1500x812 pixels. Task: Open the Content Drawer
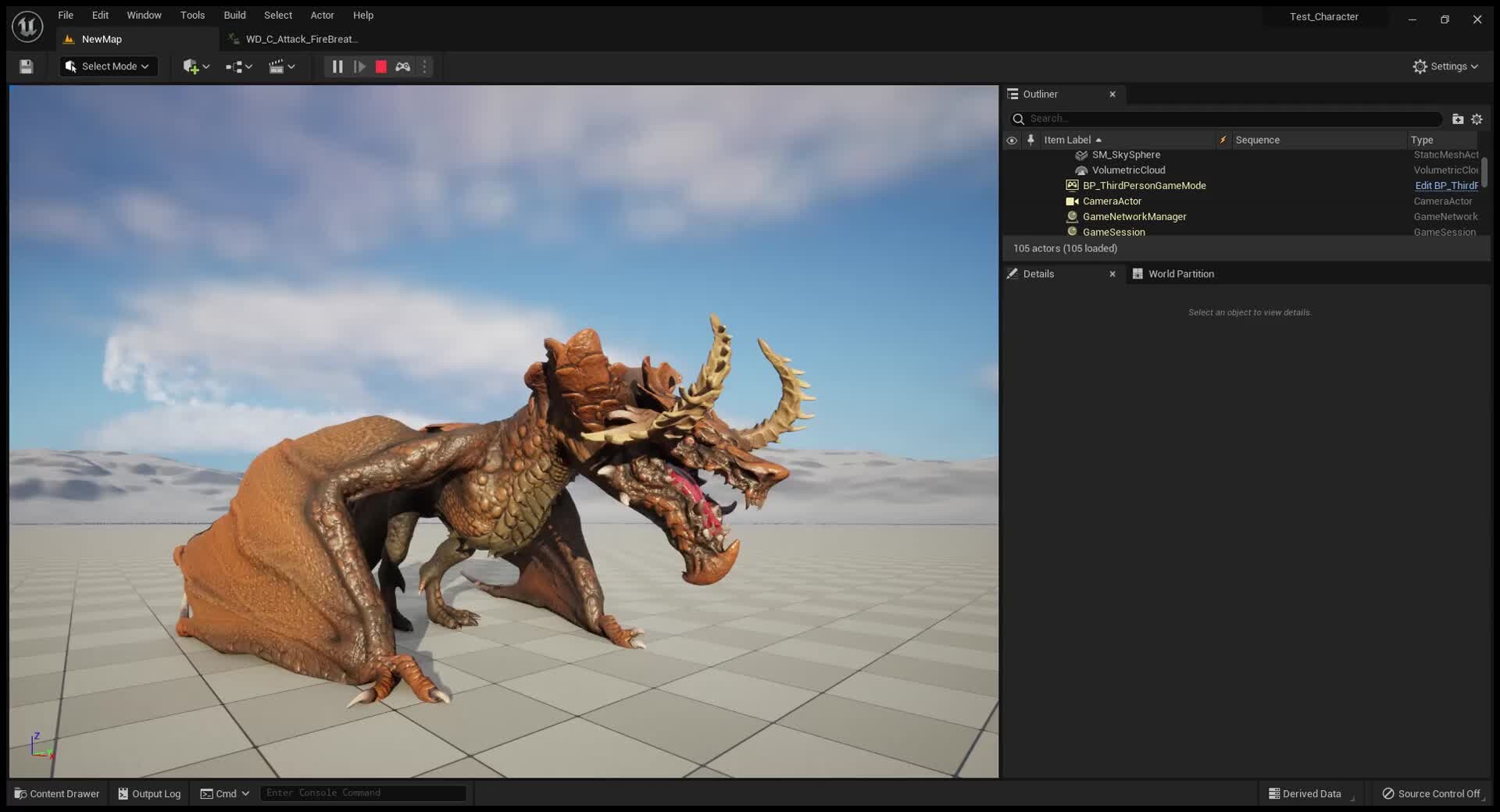(x=56, y=793)
